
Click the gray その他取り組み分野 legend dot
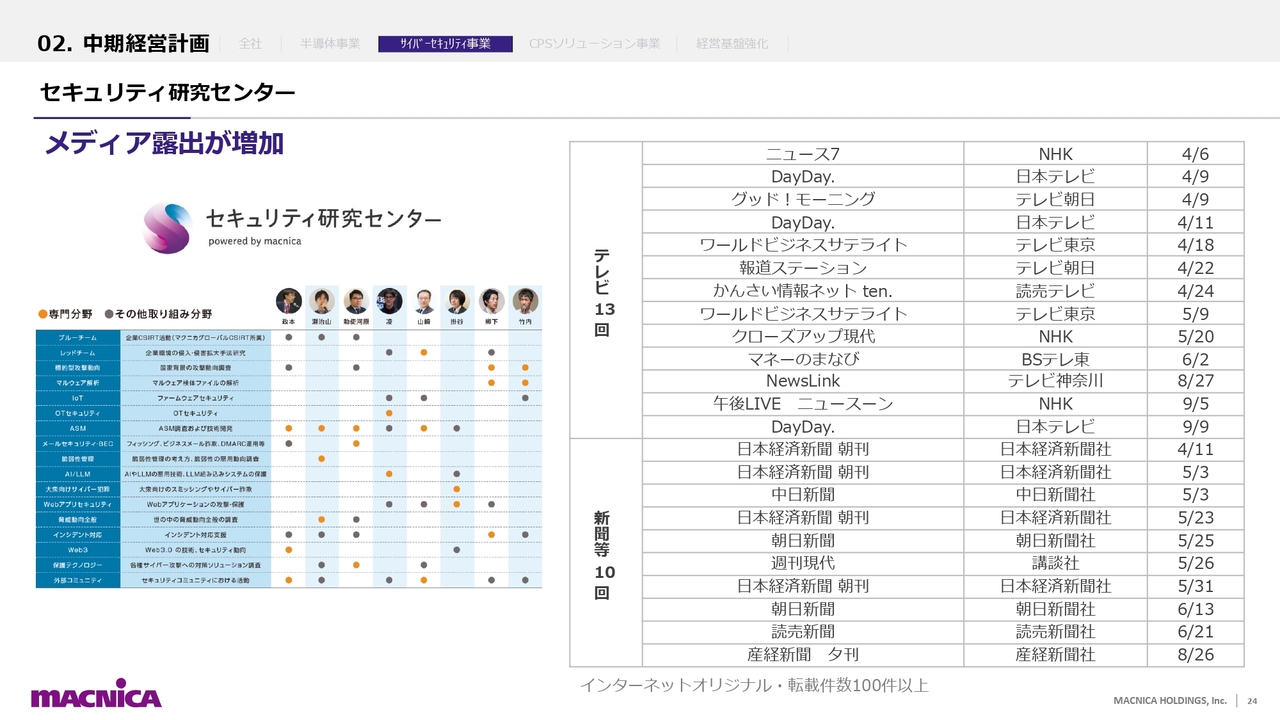click(109, 314)
